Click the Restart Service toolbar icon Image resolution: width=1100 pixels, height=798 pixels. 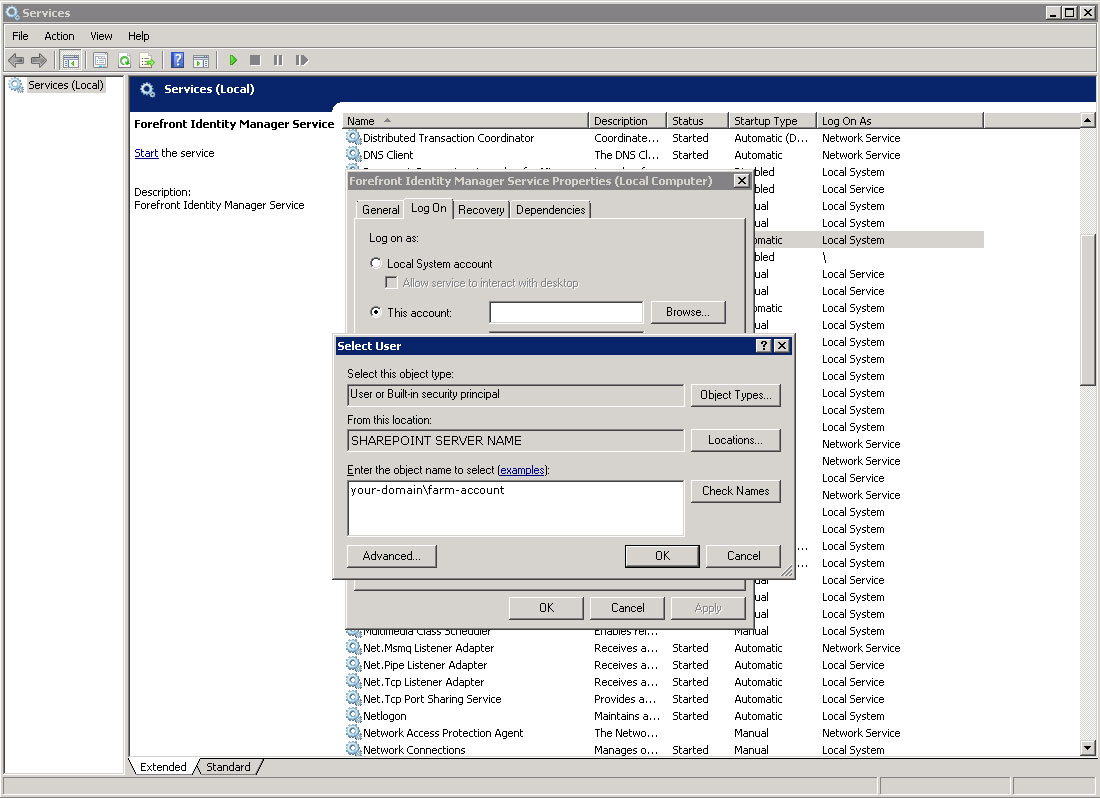[x=302, y=60]
